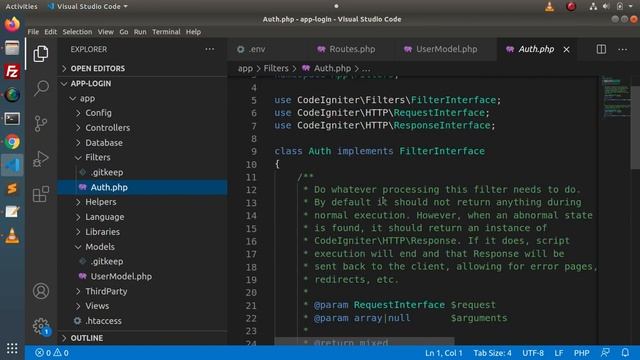The width and height of the screenshot is (640, 360).
Task: Open the Extensions view
Action: (x=41, y=194)
